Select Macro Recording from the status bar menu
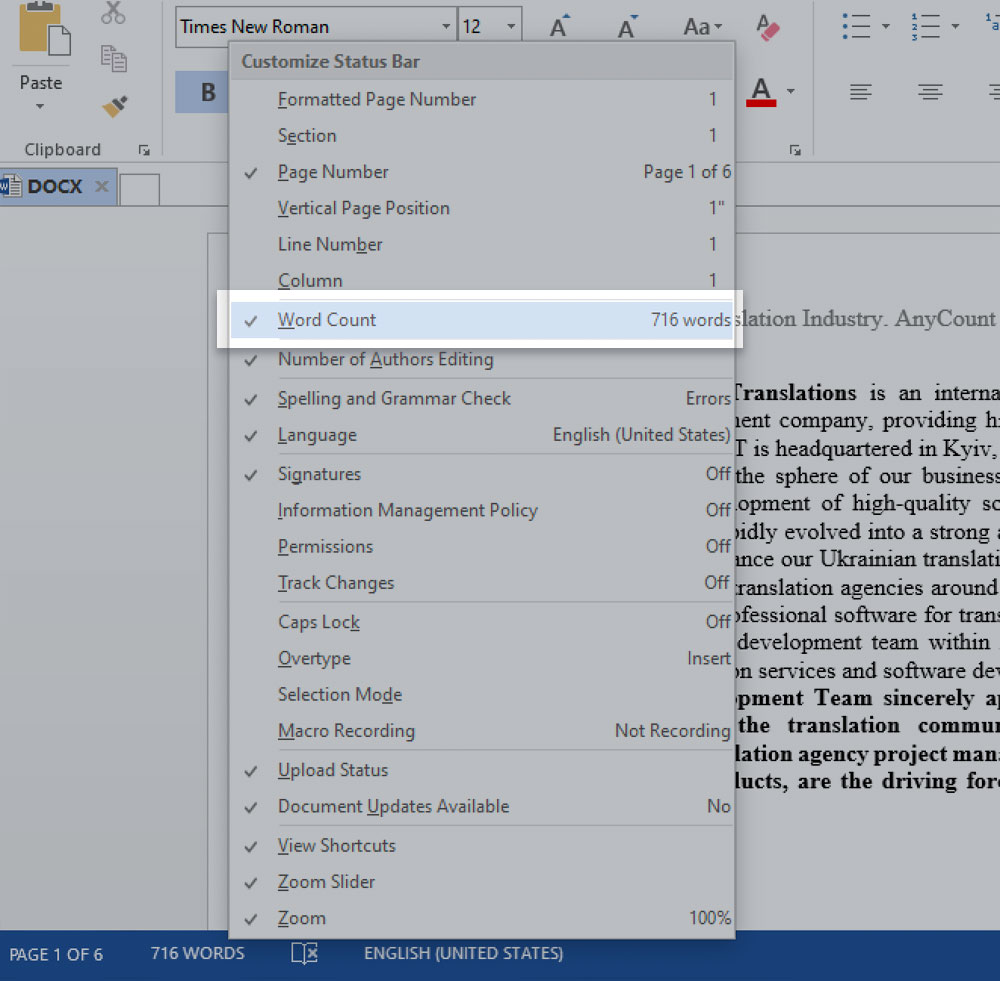 [x=346, y=731]
